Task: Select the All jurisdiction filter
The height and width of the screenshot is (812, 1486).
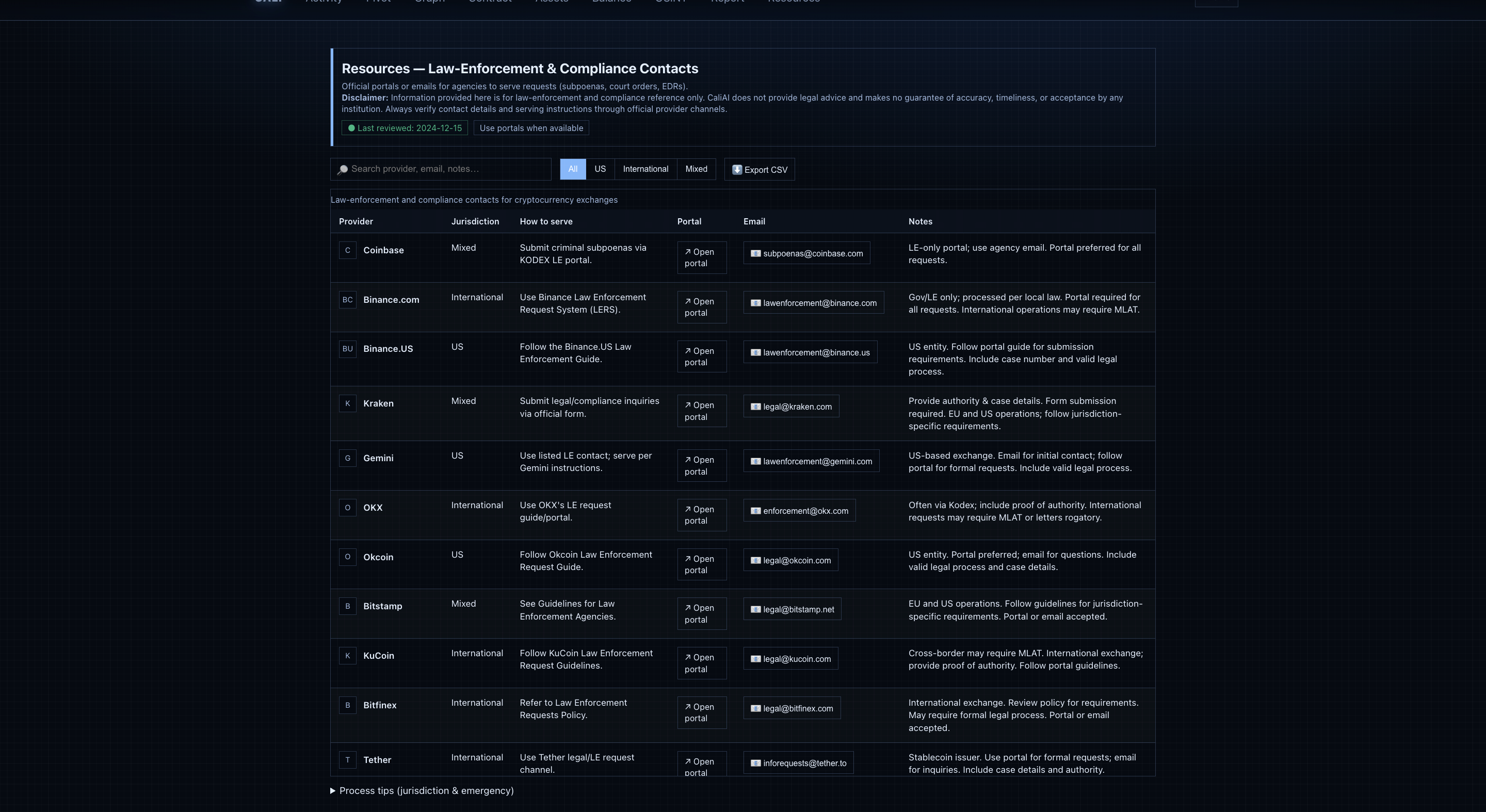Action: (x=572, y=169)
